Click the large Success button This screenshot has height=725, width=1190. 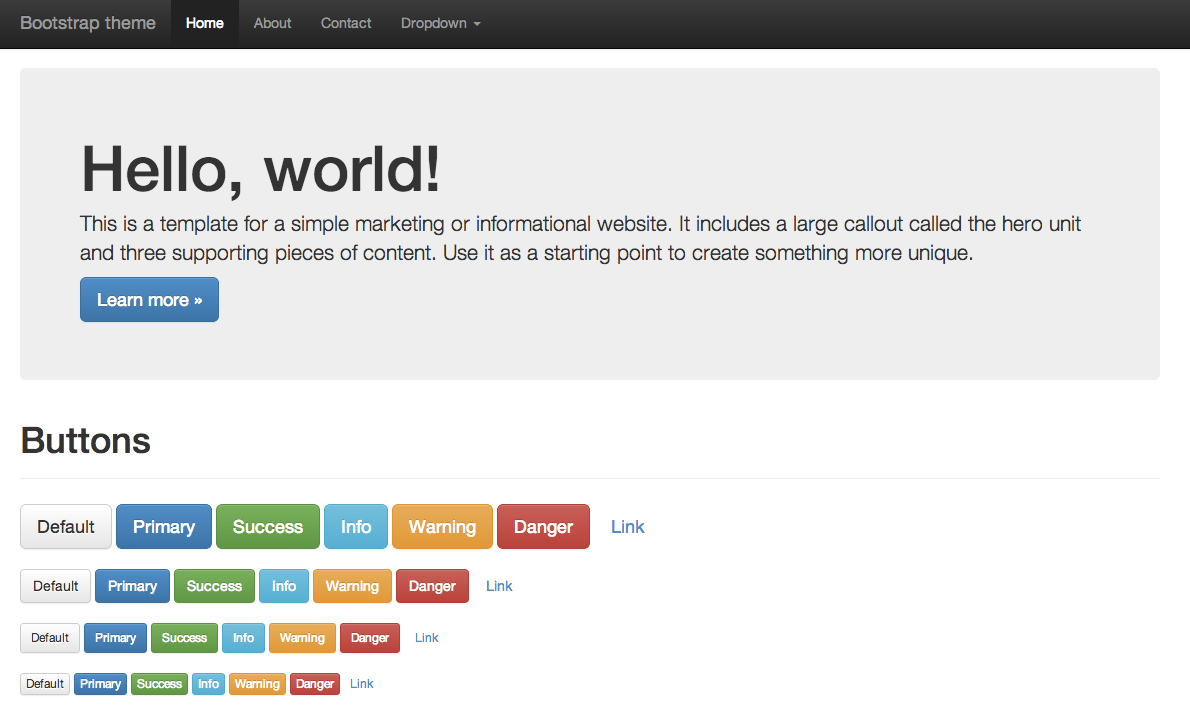coord(267,526)
